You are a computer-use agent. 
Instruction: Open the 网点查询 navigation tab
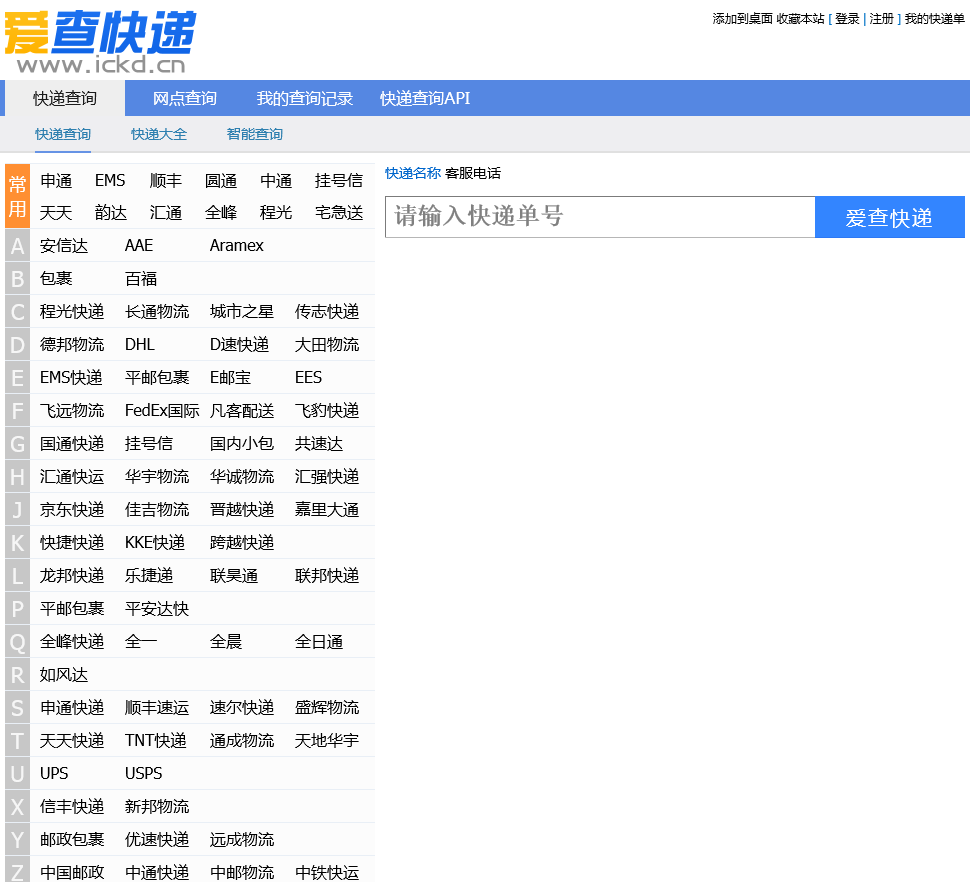[185, 98]
